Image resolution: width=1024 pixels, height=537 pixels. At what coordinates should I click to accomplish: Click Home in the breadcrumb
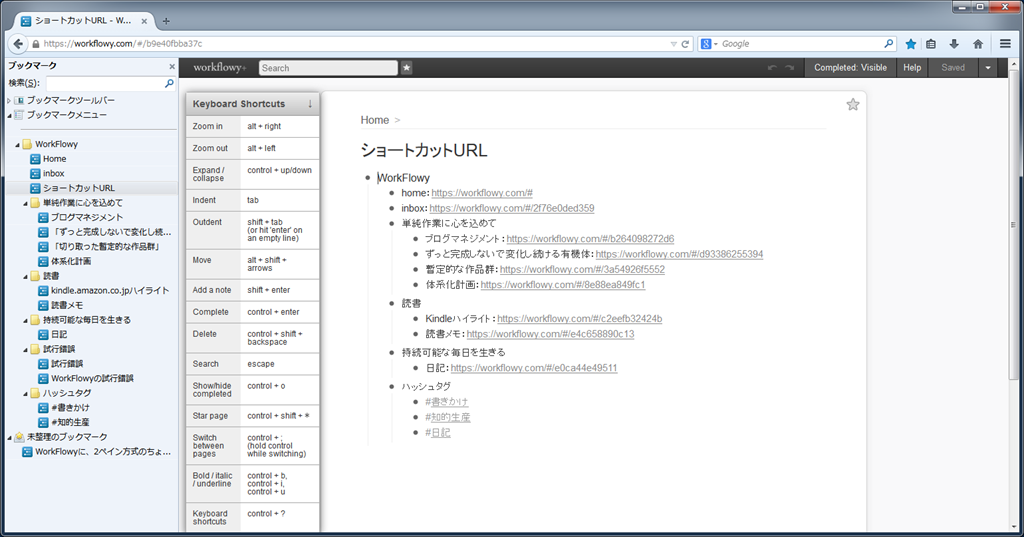[x=375, y=120]
